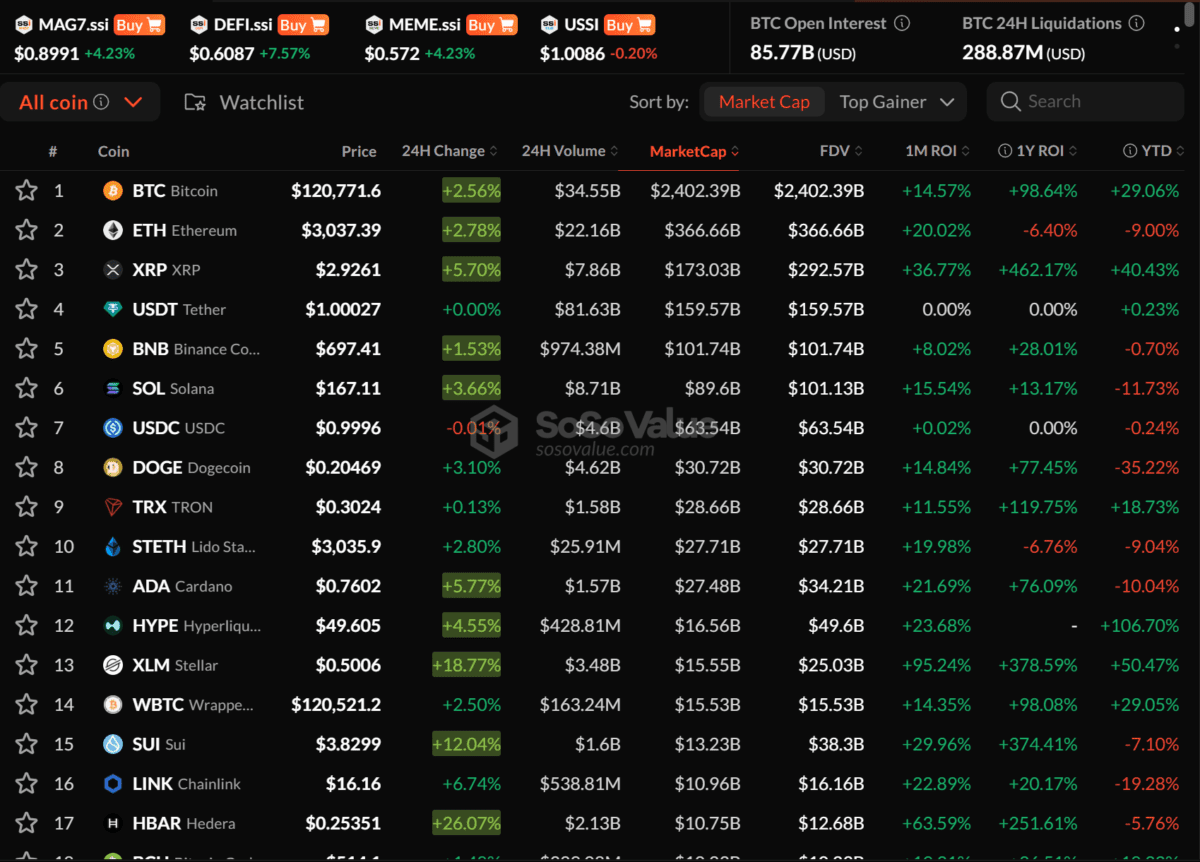Click the Chainlink logo icon

(114, 785)
